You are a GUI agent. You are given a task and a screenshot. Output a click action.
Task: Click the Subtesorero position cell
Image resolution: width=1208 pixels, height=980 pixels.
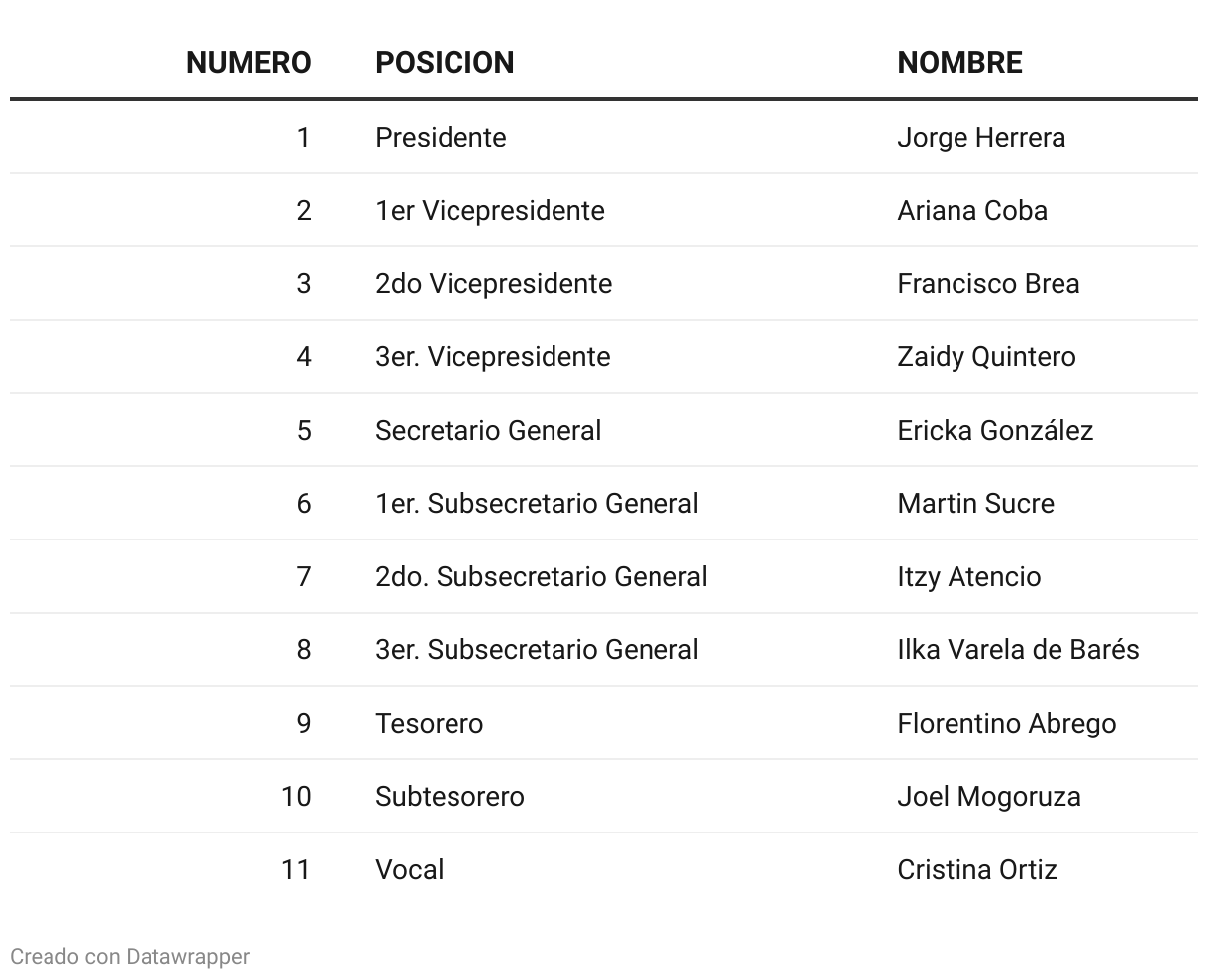(450, 796)
